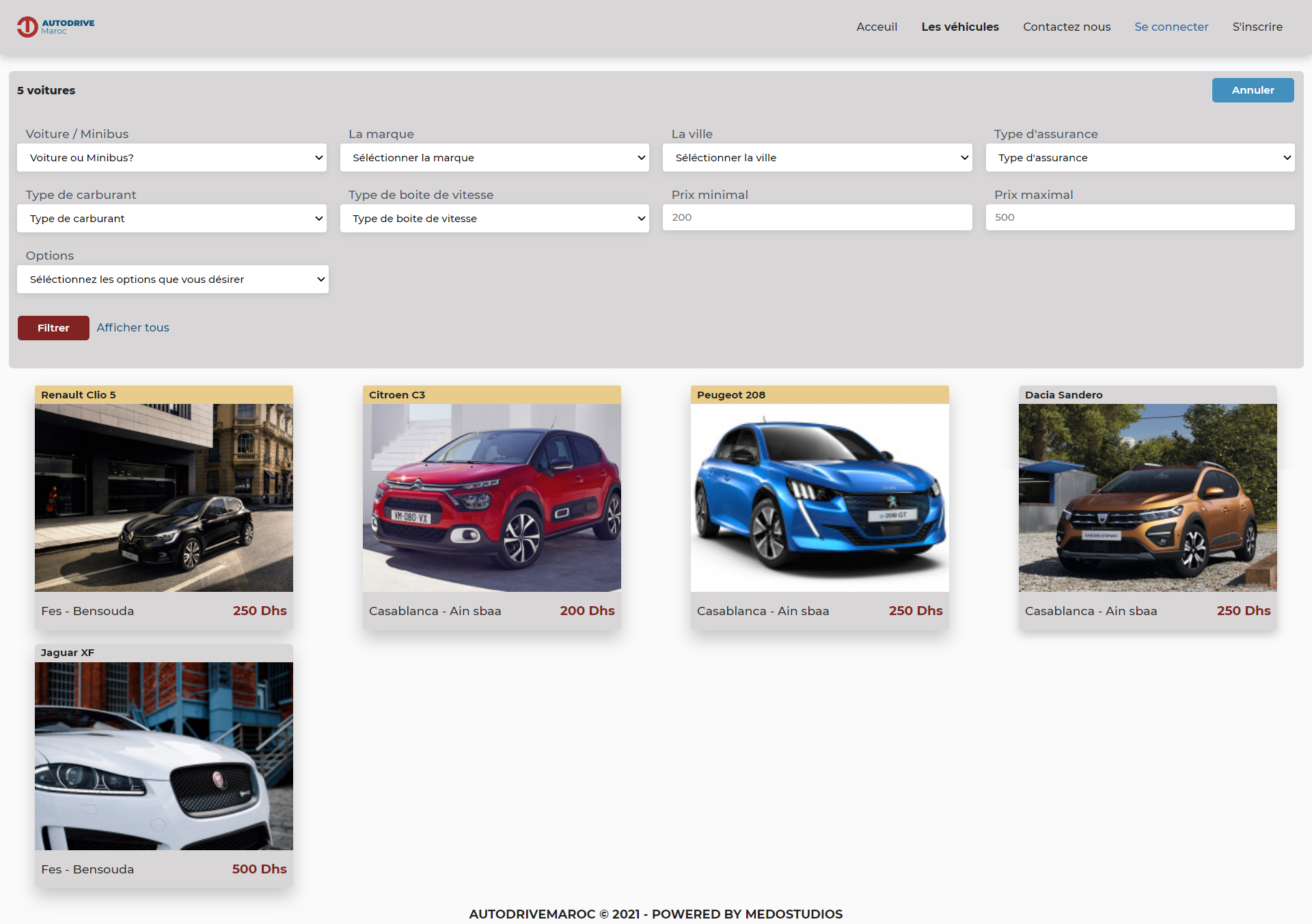Click Fes - Bensouda under Jaguar XF
The image size is (1312, 924).
87,869
